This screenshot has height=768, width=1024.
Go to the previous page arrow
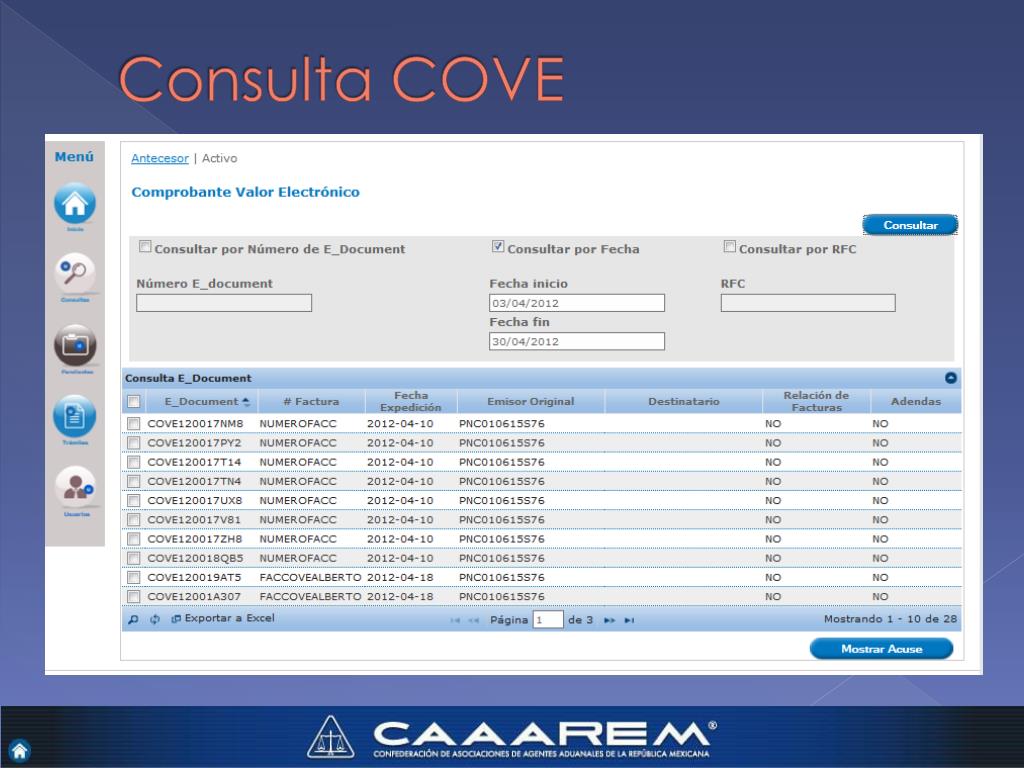473,620
